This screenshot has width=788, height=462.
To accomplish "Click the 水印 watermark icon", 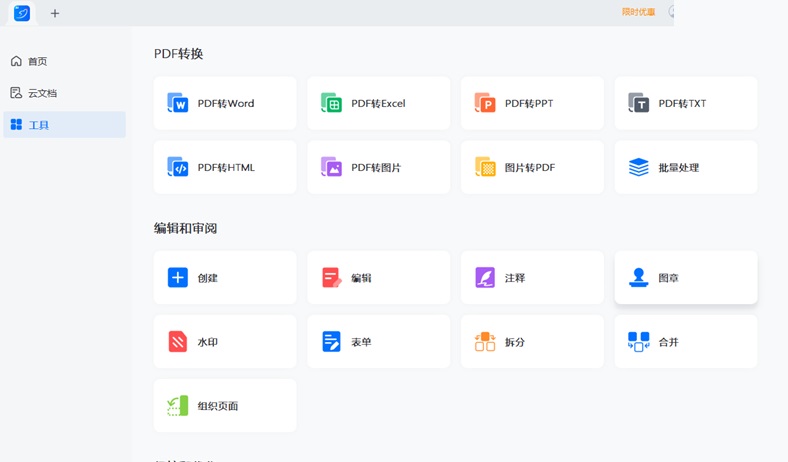I will (x=177, y=341).
